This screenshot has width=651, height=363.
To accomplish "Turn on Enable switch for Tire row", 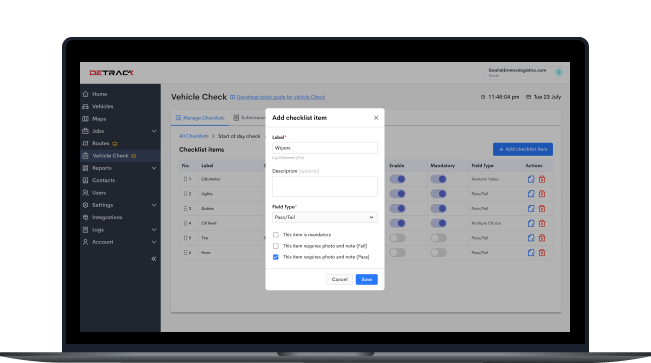I will 397,238.
